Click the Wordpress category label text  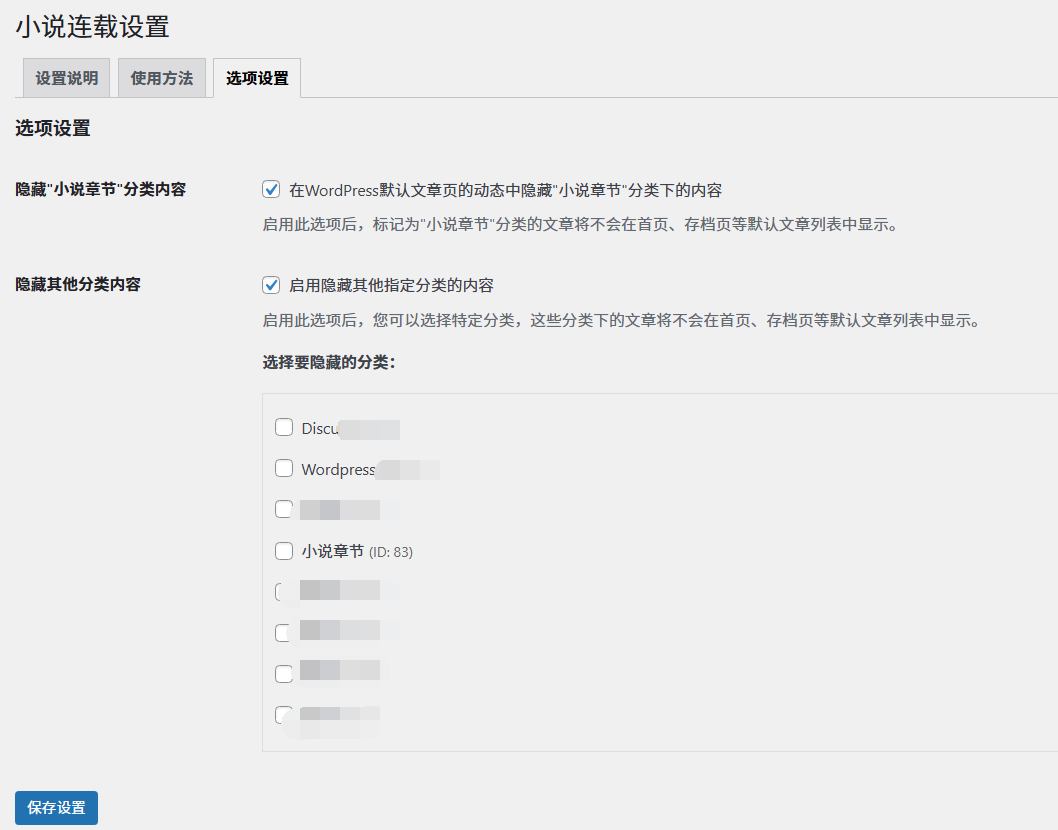(x=338, y=469)
